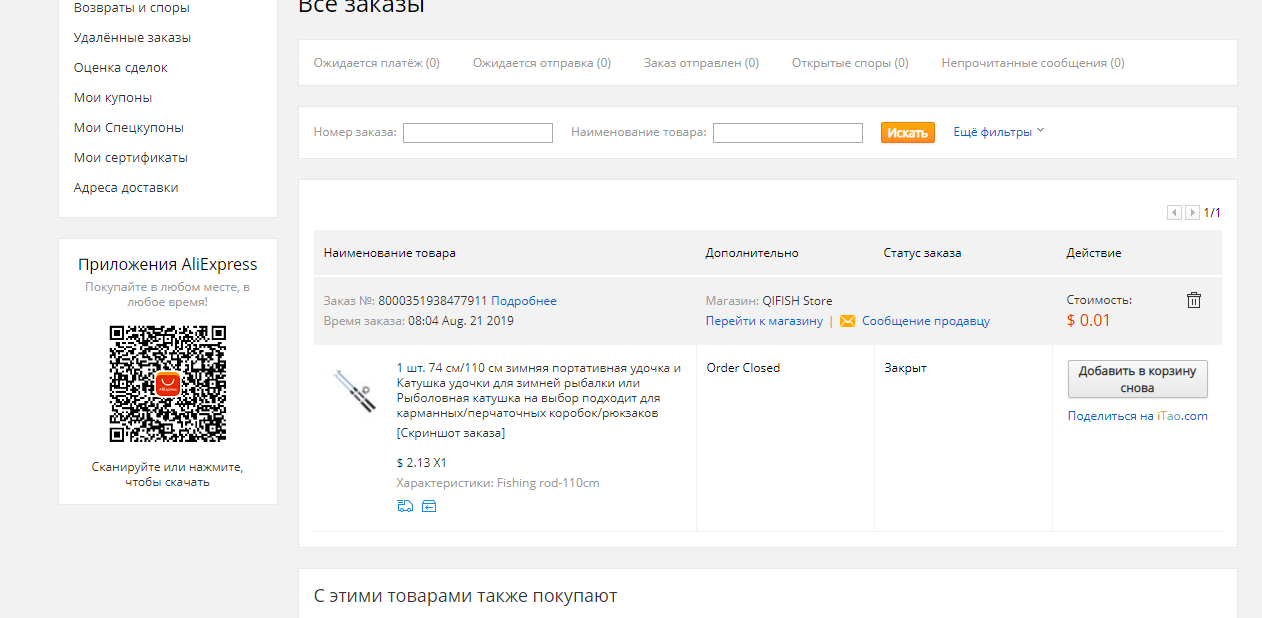Viewport: 1262px width, 618px height.
Task: Click "Добавить в корзину снова" button
Action: pos(1138,379)
